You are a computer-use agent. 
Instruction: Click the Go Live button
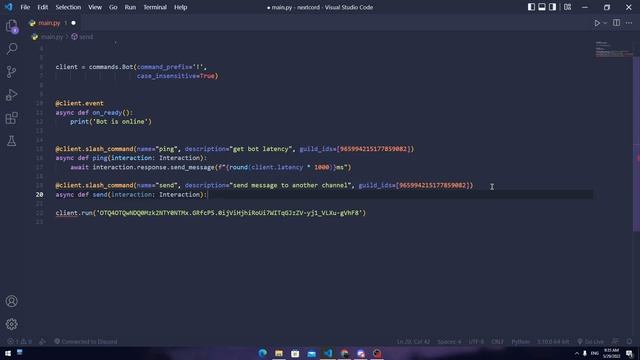[x=590, y=341]
